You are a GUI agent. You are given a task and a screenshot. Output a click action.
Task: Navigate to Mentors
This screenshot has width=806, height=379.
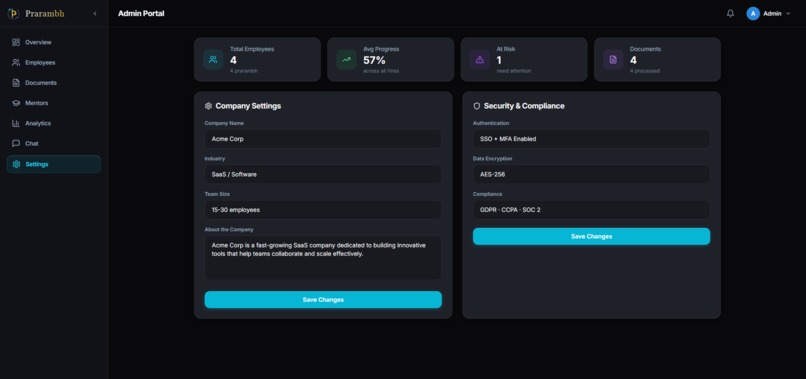(x=54, y=103)
